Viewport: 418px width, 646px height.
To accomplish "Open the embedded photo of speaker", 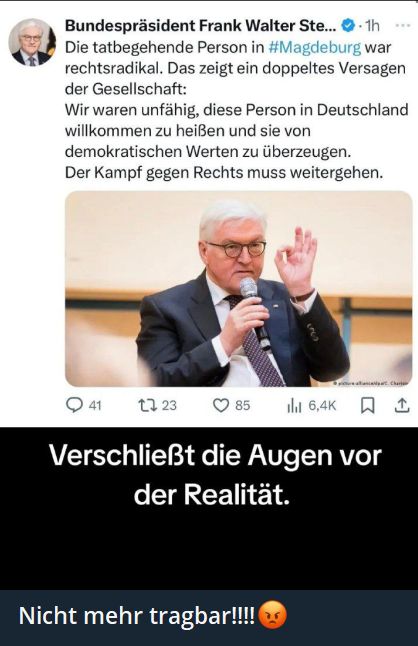I will [x=239, y=289].
